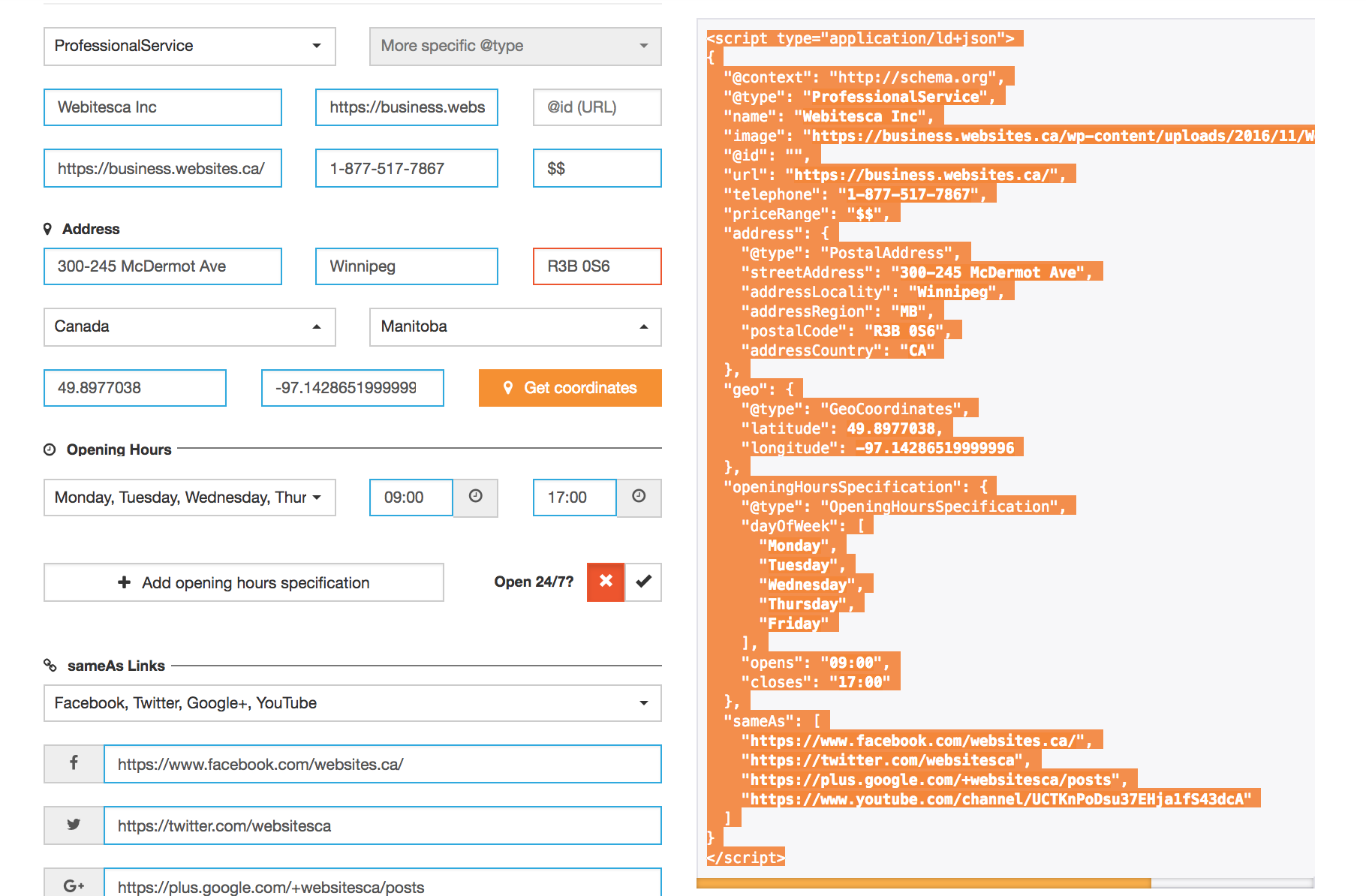The width and height of the screenshot is (1366, 896).
Task: Open the sameAs links selector dropdown
Action: click(x=352, y=703)
